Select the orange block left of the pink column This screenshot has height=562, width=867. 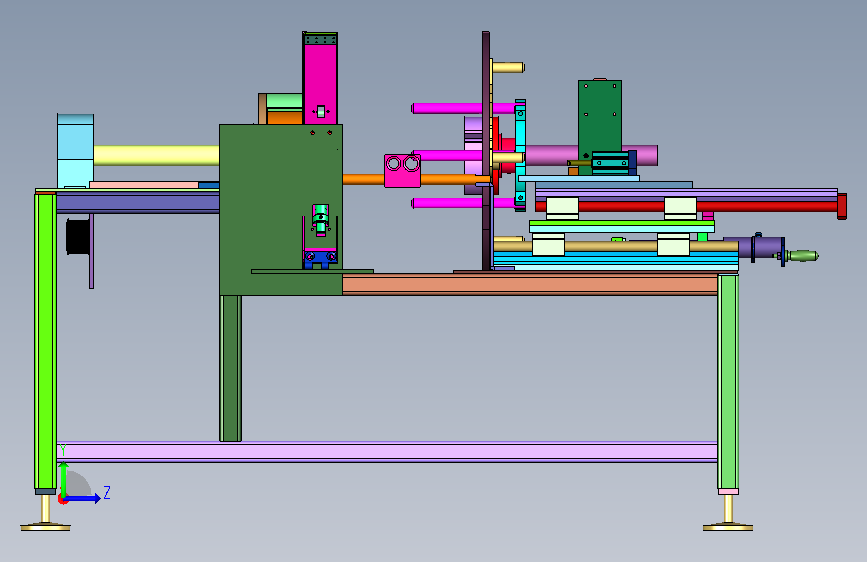285,118
